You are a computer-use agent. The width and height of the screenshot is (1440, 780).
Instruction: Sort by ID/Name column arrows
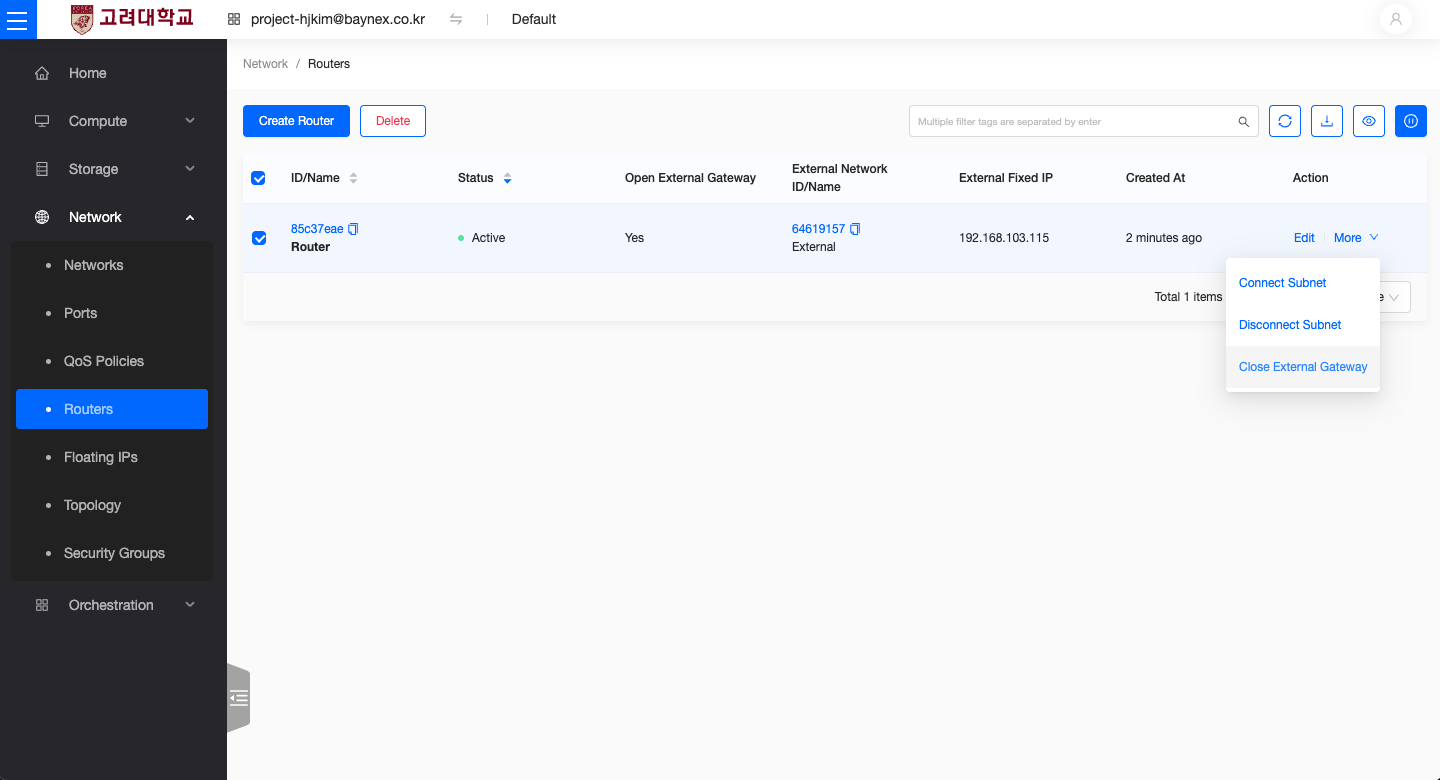coord(353,178)
